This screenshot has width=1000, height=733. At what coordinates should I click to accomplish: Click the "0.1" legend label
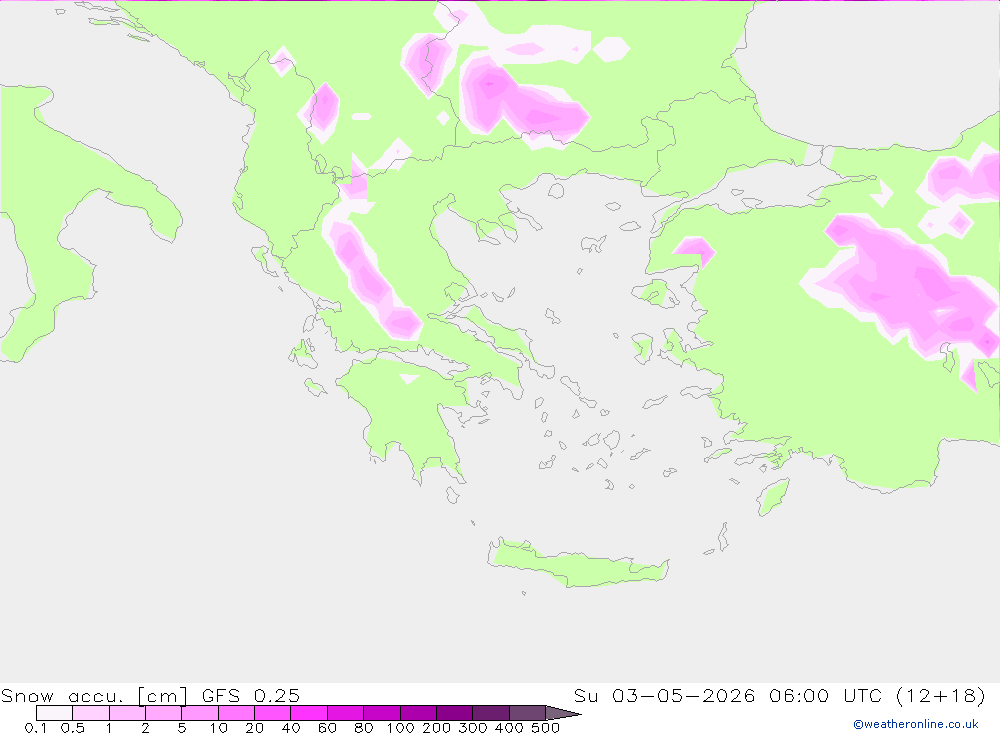click(35, 728)
